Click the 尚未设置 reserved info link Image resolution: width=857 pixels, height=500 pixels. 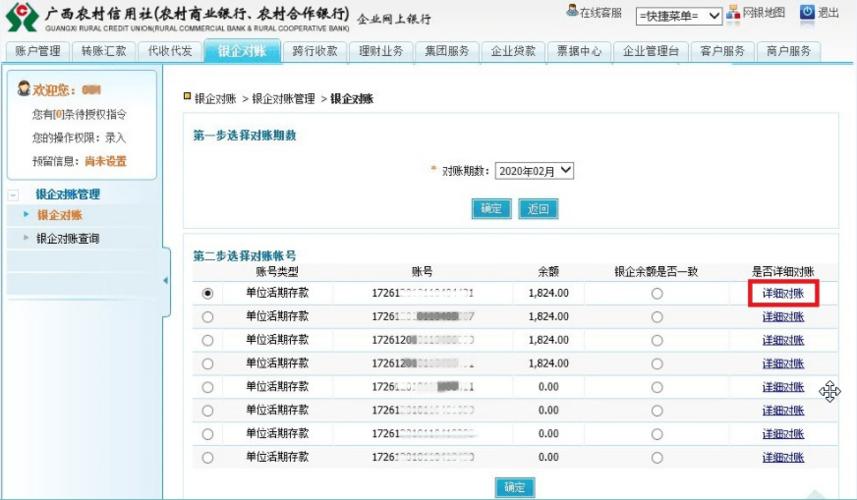click(x=105, y=161)
